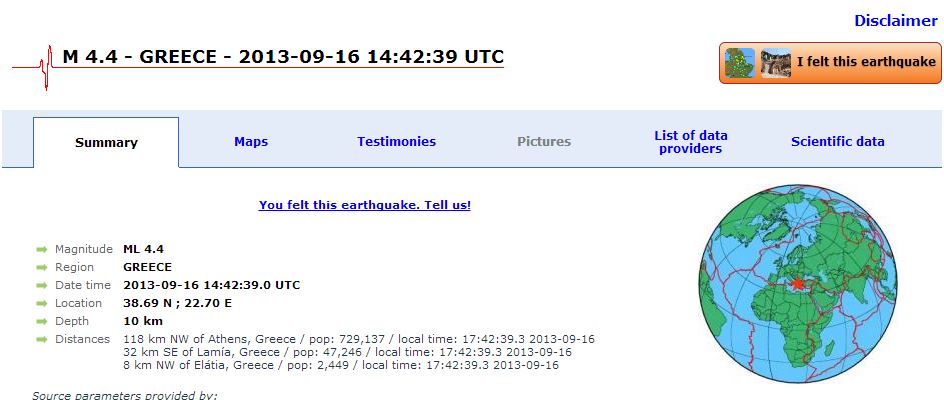Click the red seismogram waveform icon
The image size is (944, 400).
(x=44, y=67)
